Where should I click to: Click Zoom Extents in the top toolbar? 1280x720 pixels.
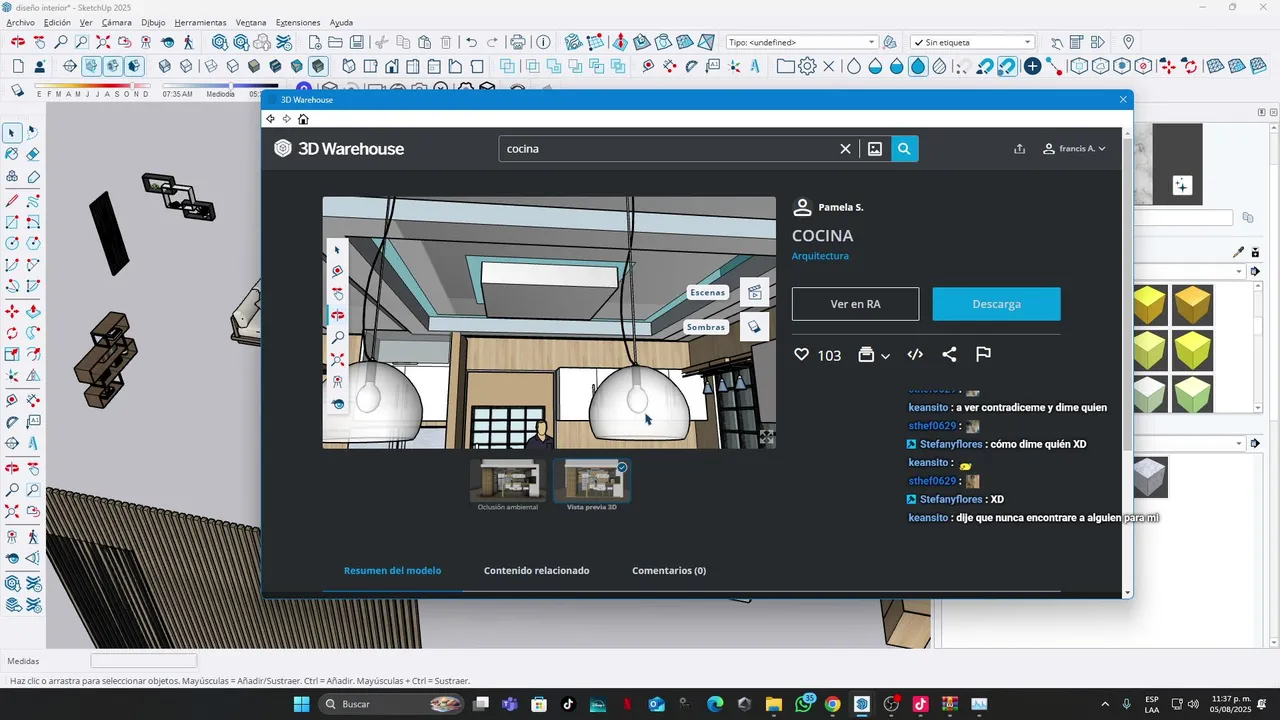coord(103,43)
